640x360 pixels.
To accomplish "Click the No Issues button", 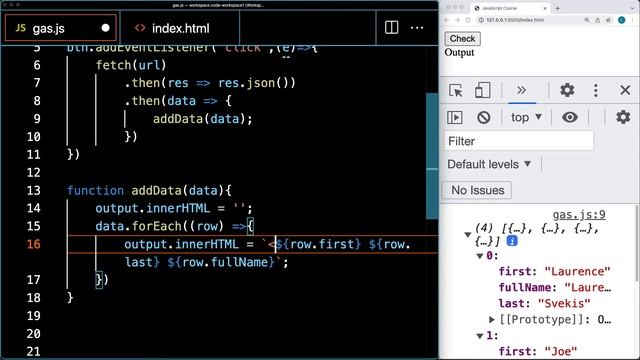I will 477,190.
